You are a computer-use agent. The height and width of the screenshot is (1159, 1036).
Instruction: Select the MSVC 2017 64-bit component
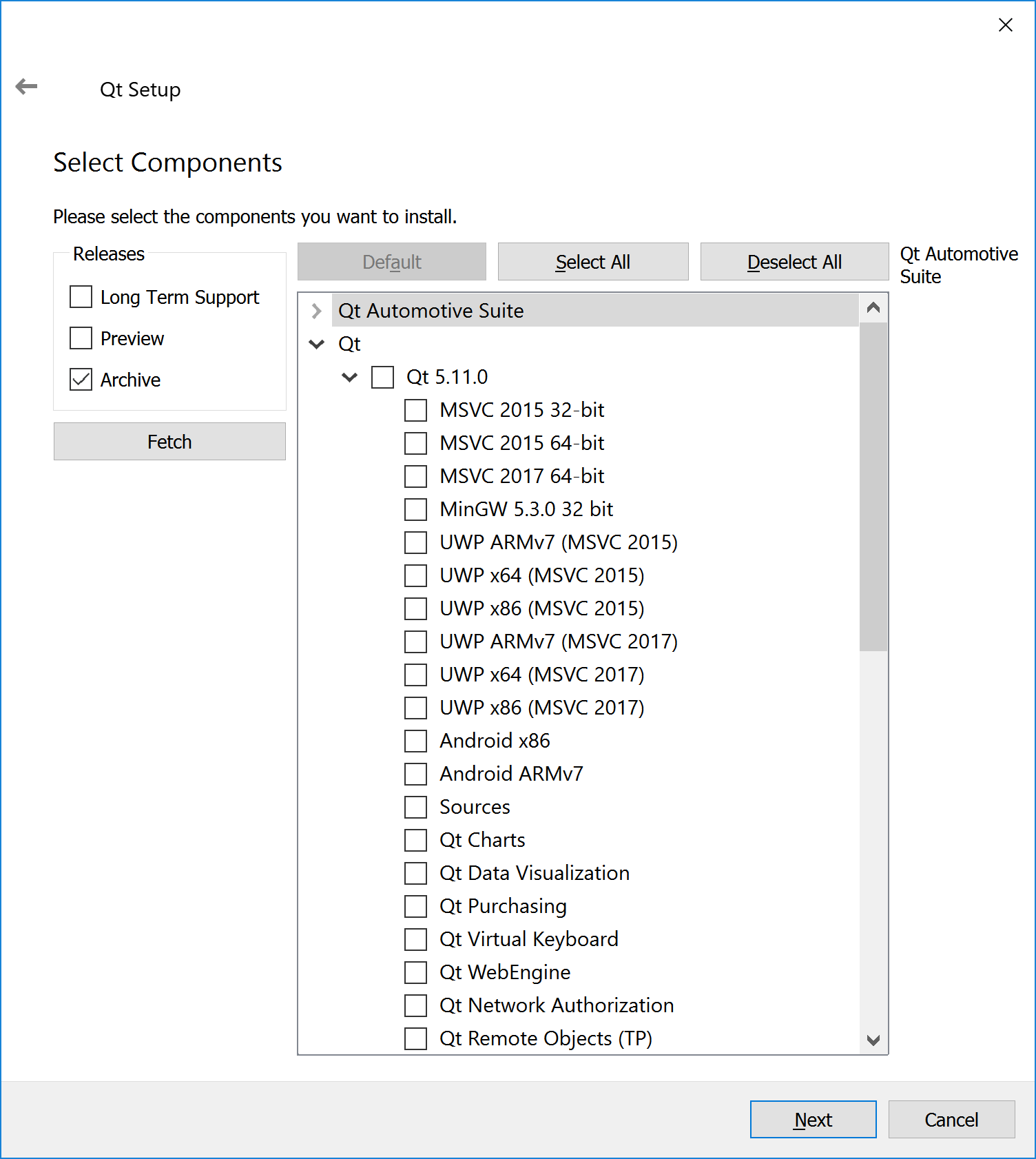(x=415, y=476)
